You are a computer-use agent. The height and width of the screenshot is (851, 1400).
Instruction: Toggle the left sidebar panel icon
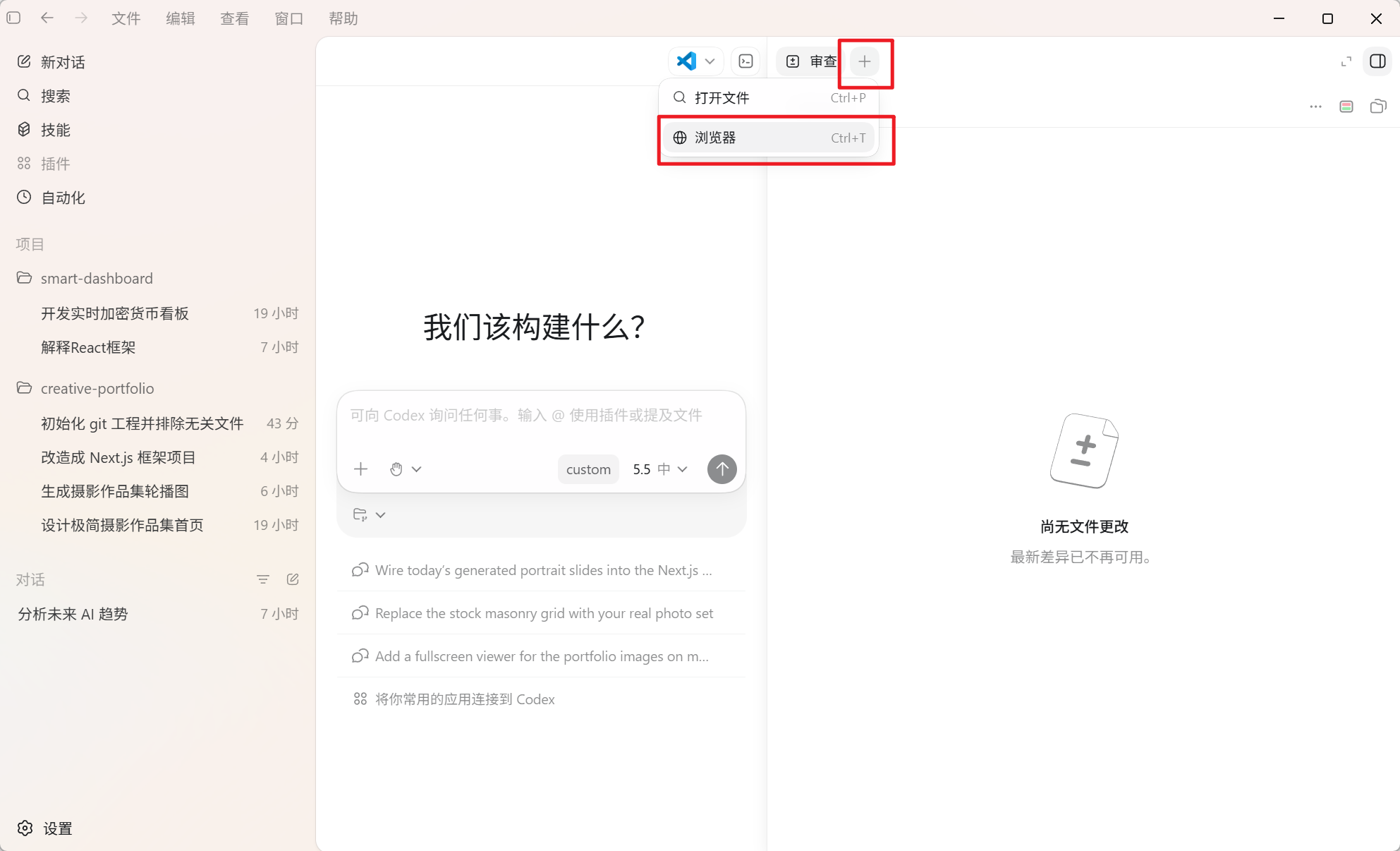[13, 18]
